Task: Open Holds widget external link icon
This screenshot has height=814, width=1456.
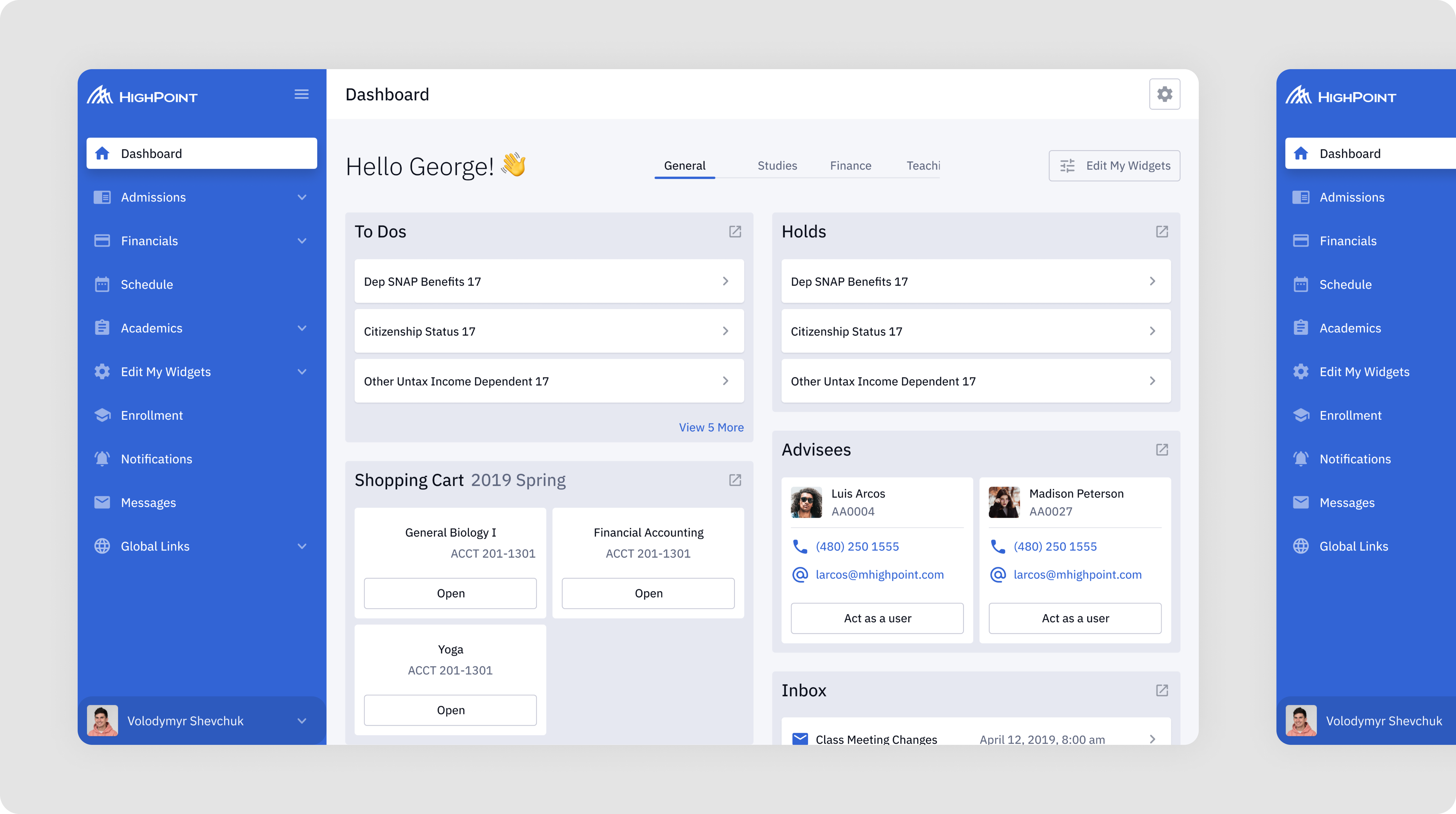Action: click(1161, 232)
